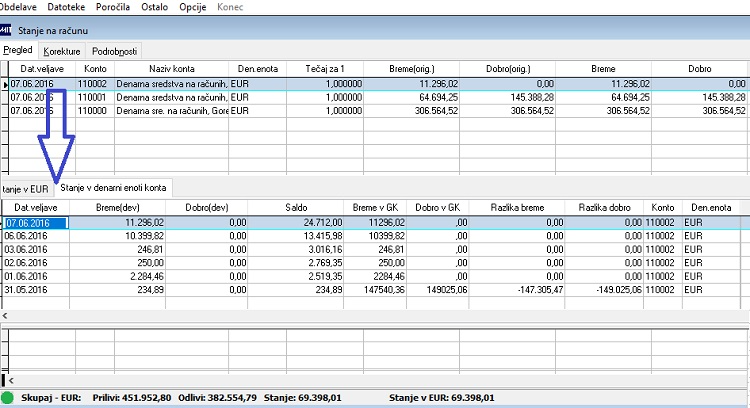The width and height of the screenshot is (750, 408).
Task: Click the Razlika breme column header
Action: 517,208
